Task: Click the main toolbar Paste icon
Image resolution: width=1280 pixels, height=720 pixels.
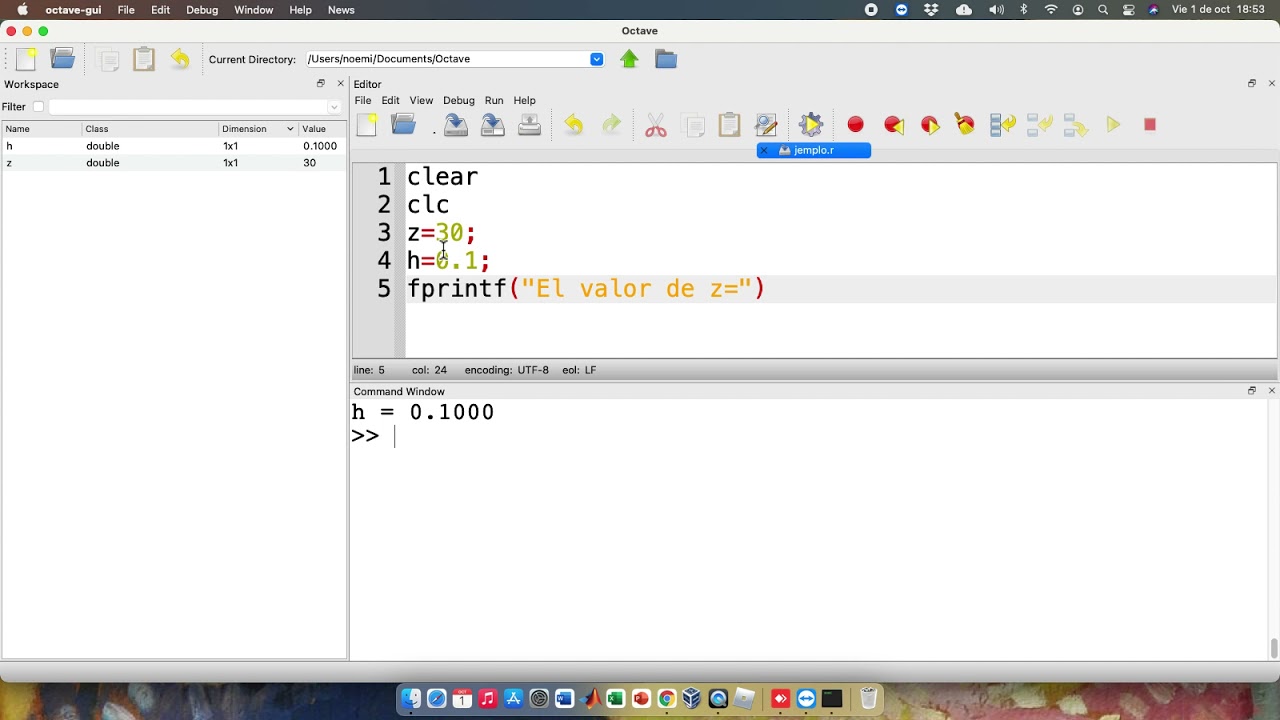Action: 144,59
